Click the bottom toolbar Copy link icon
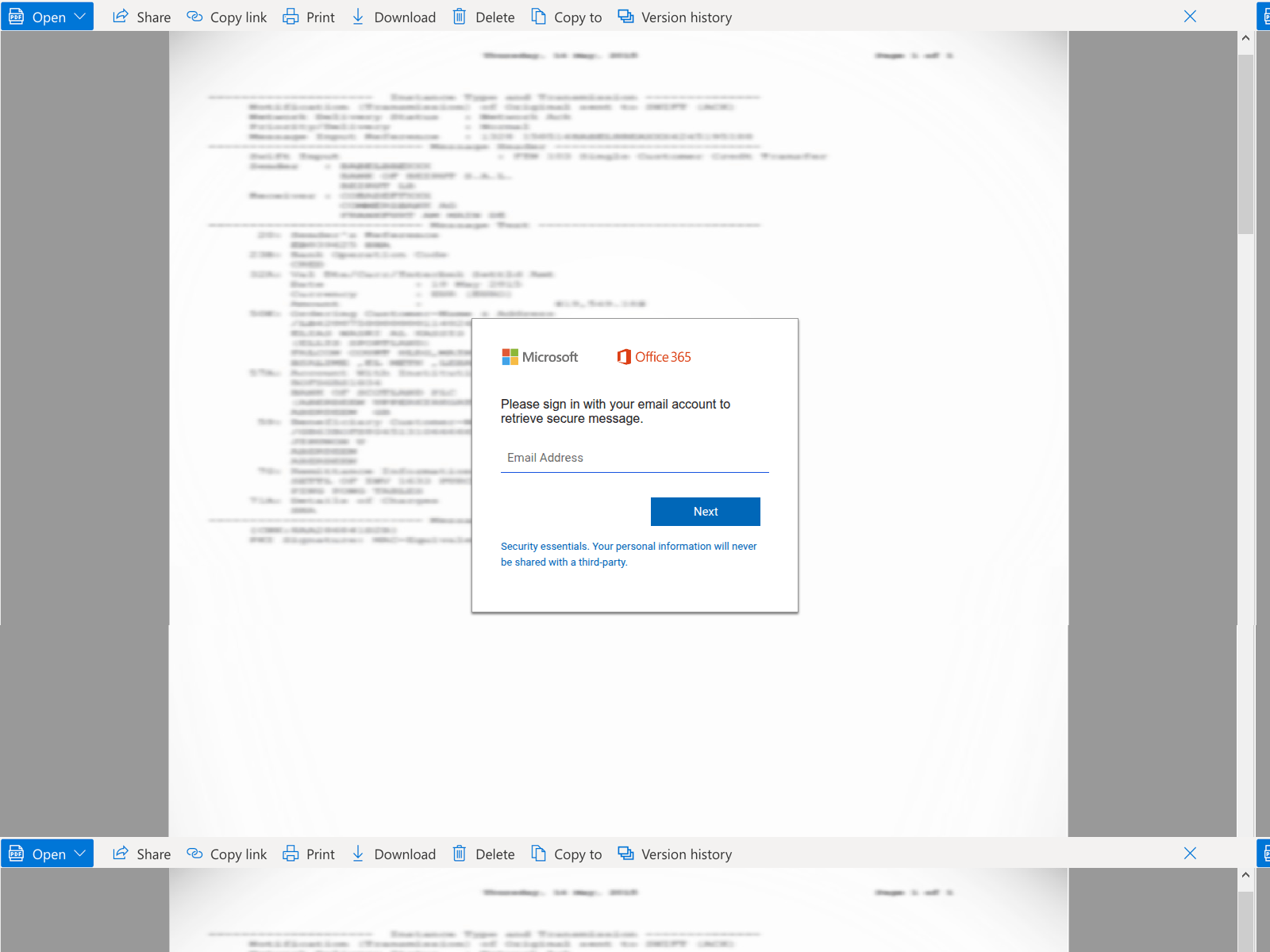The image size is (1270, 952). coord(194,854)
